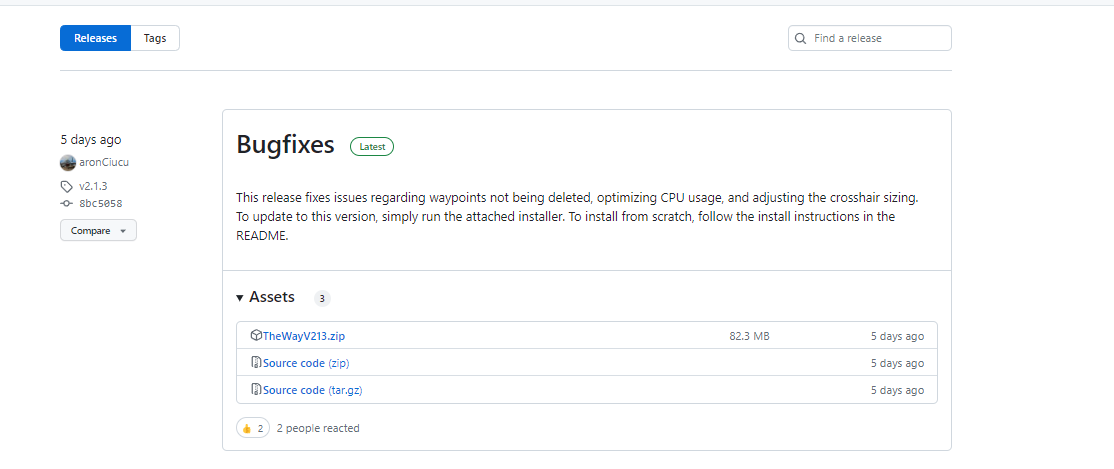Click the aronCiucu avatar image
This screenshot has width=1114, height=469.
(68, 163)
